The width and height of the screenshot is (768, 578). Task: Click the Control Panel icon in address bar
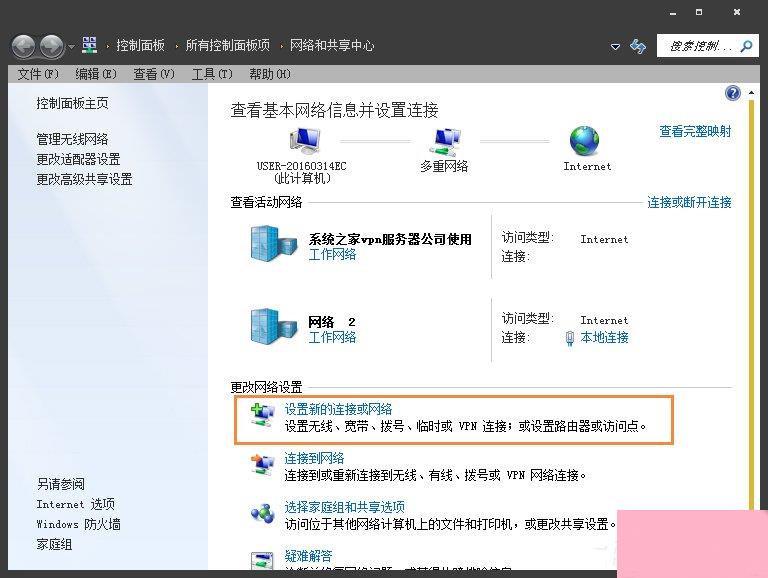coord(89,45)
